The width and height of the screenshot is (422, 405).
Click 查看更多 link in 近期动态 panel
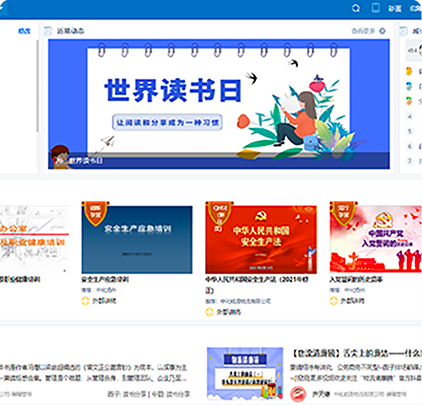[363, 31]
